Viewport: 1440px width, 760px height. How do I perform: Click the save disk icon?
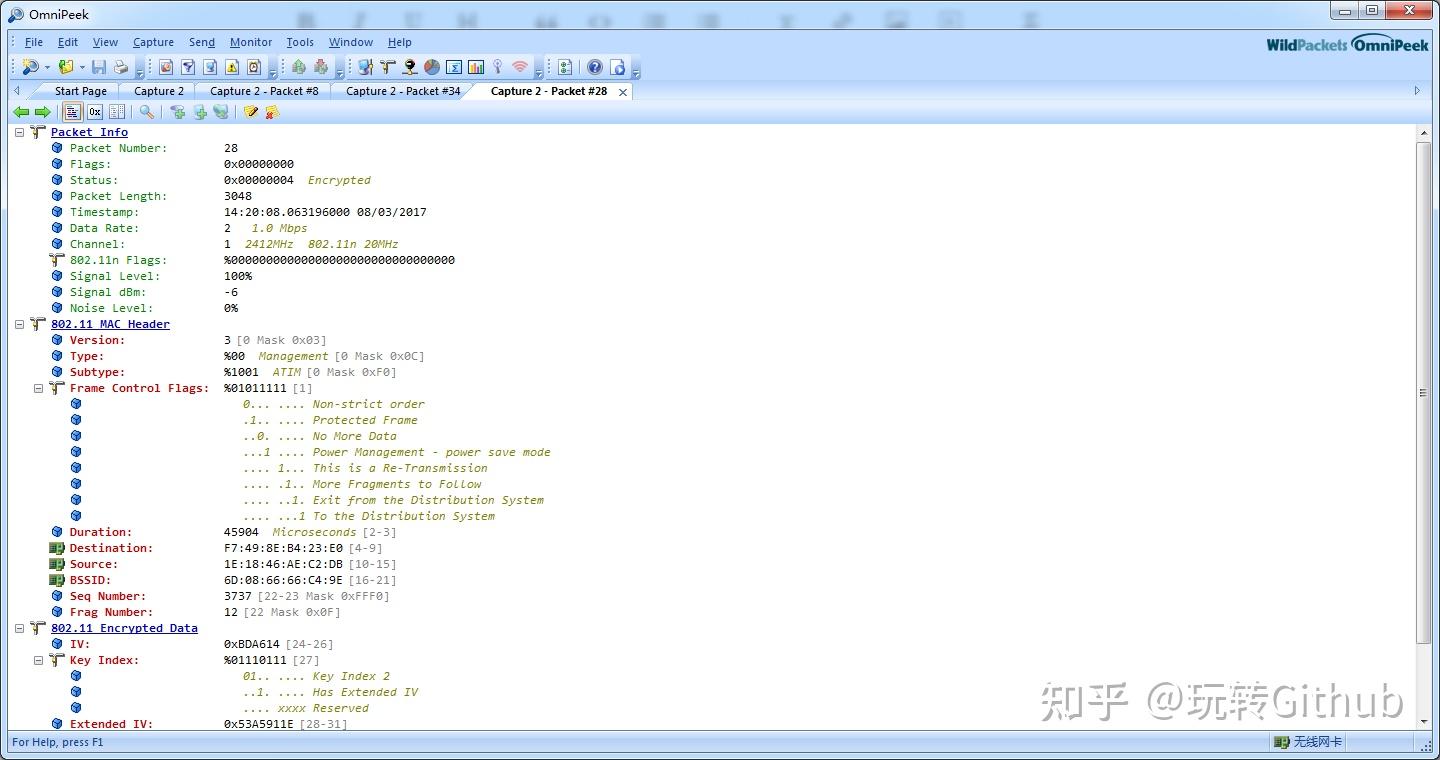[x=99, y=67]
